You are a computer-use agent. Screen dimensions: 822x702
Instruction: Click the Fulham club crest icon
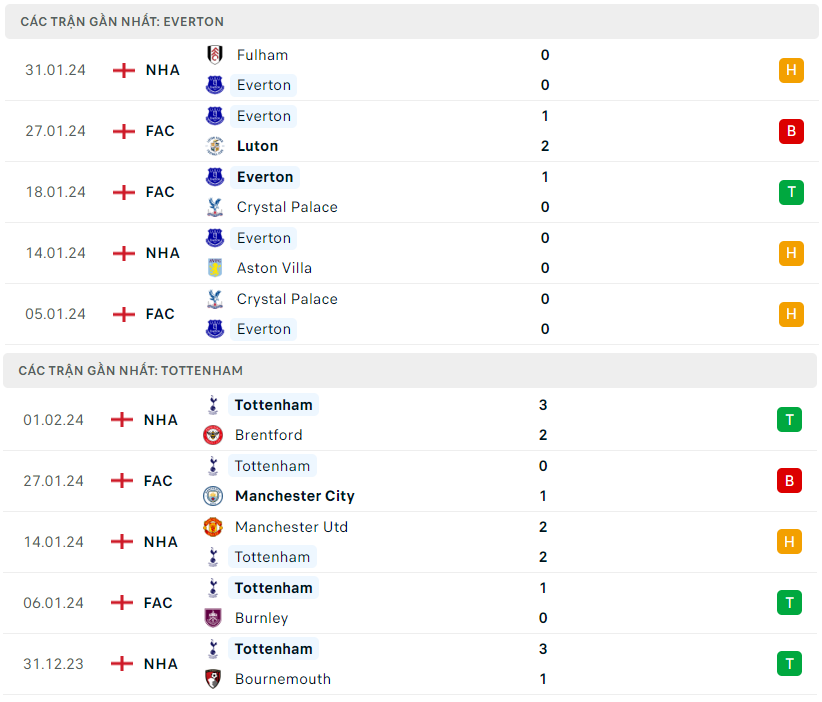[215, 55]
